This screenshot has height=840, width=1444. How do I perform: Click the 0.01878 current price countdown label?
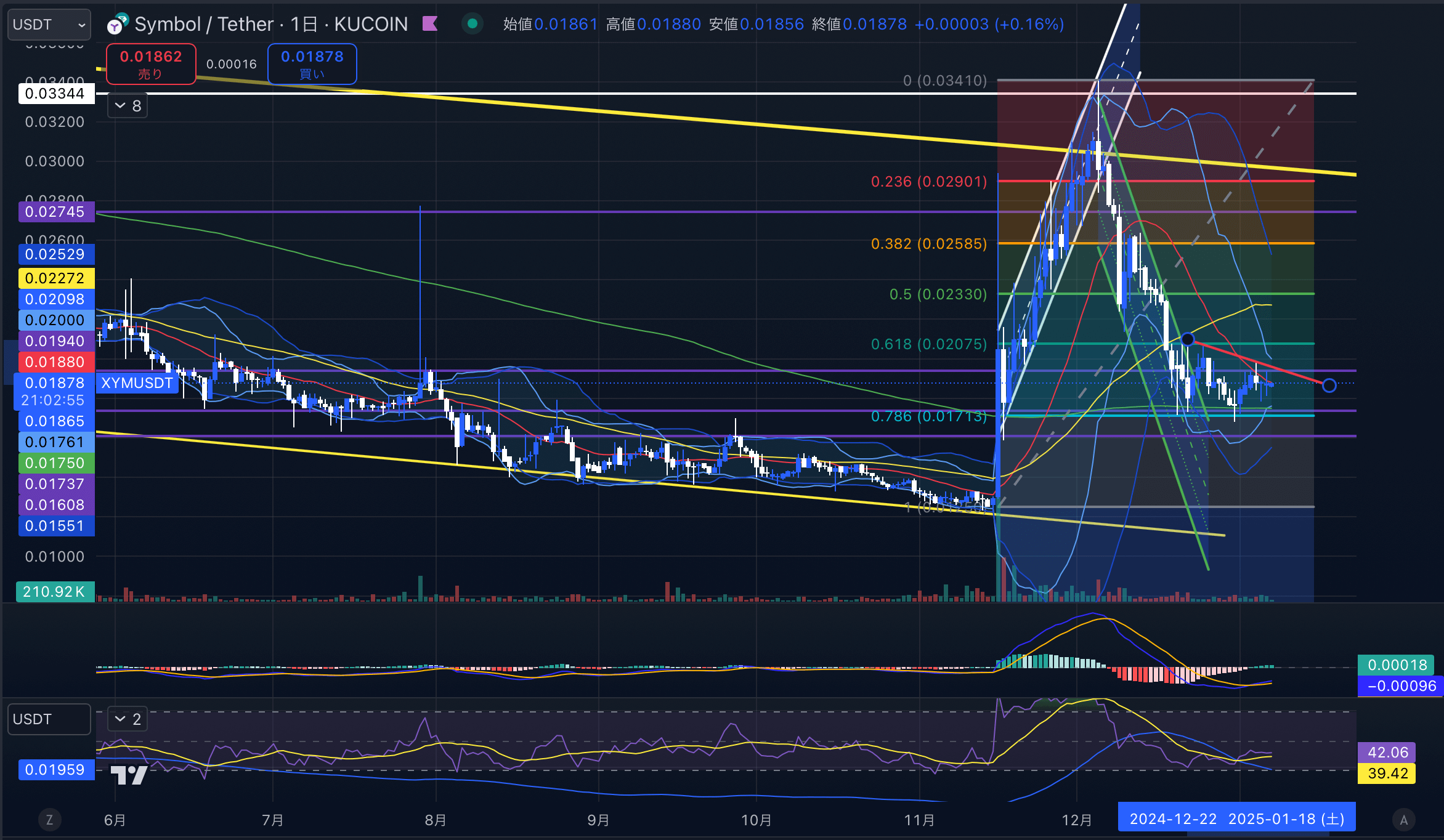54,392
